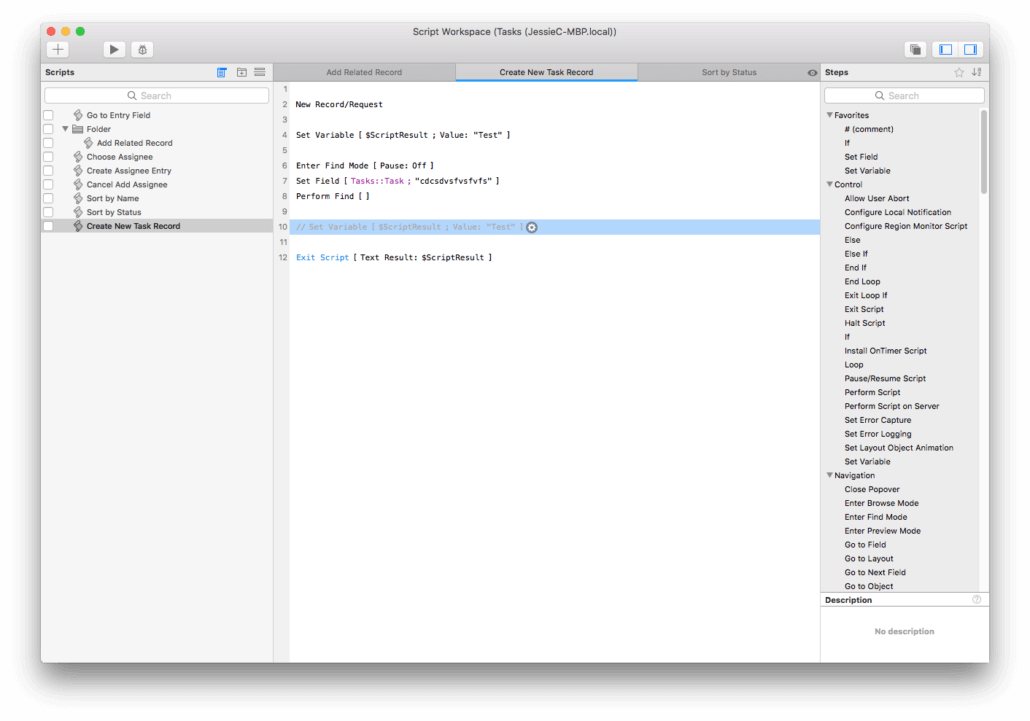Screen dimensions: 1030x721
Task: Select Perform Script on Server step
Action: coord(891,406)
